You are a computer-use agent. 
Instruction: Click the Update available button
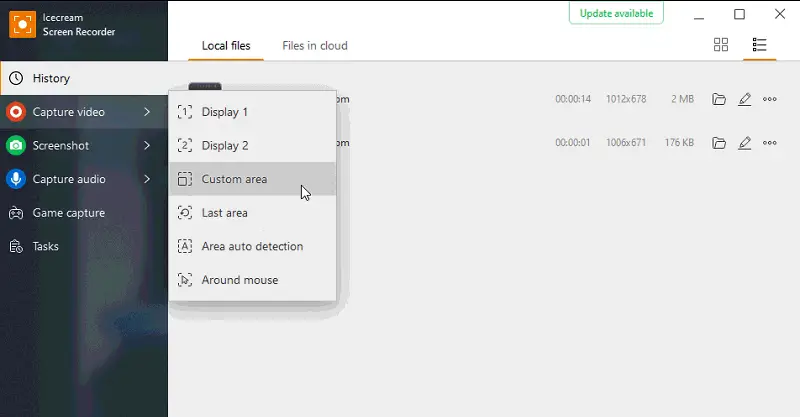(x=616, y=13)
